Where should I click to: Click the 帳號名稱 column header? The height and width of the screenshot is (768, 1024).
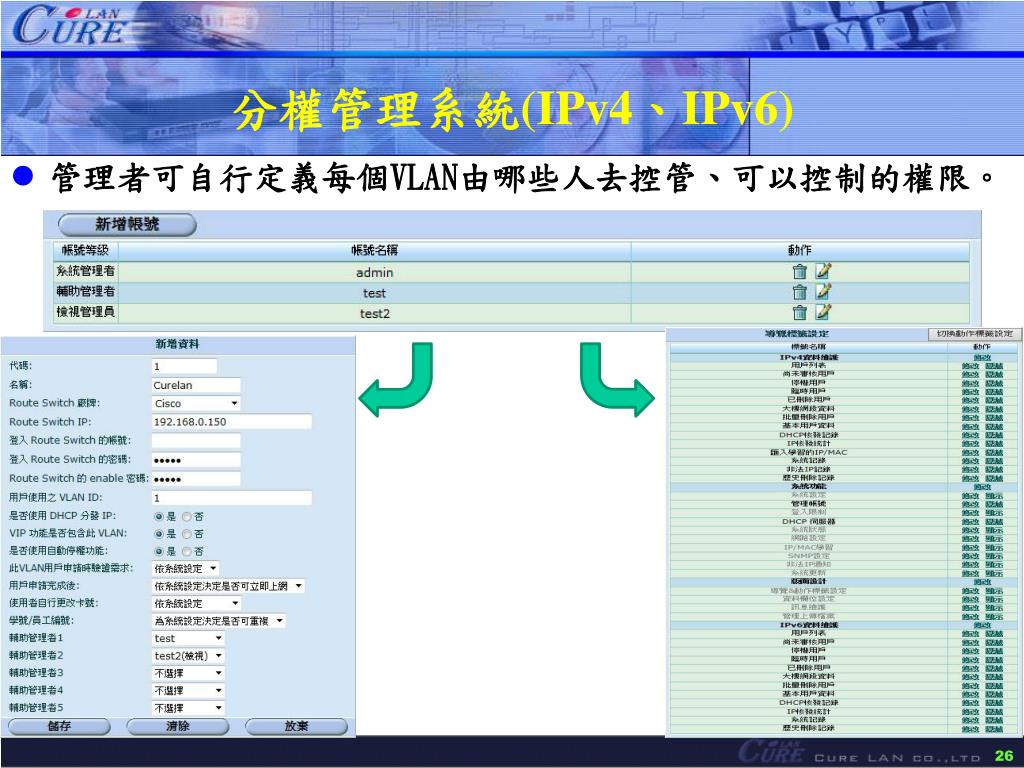coord(374,250)
